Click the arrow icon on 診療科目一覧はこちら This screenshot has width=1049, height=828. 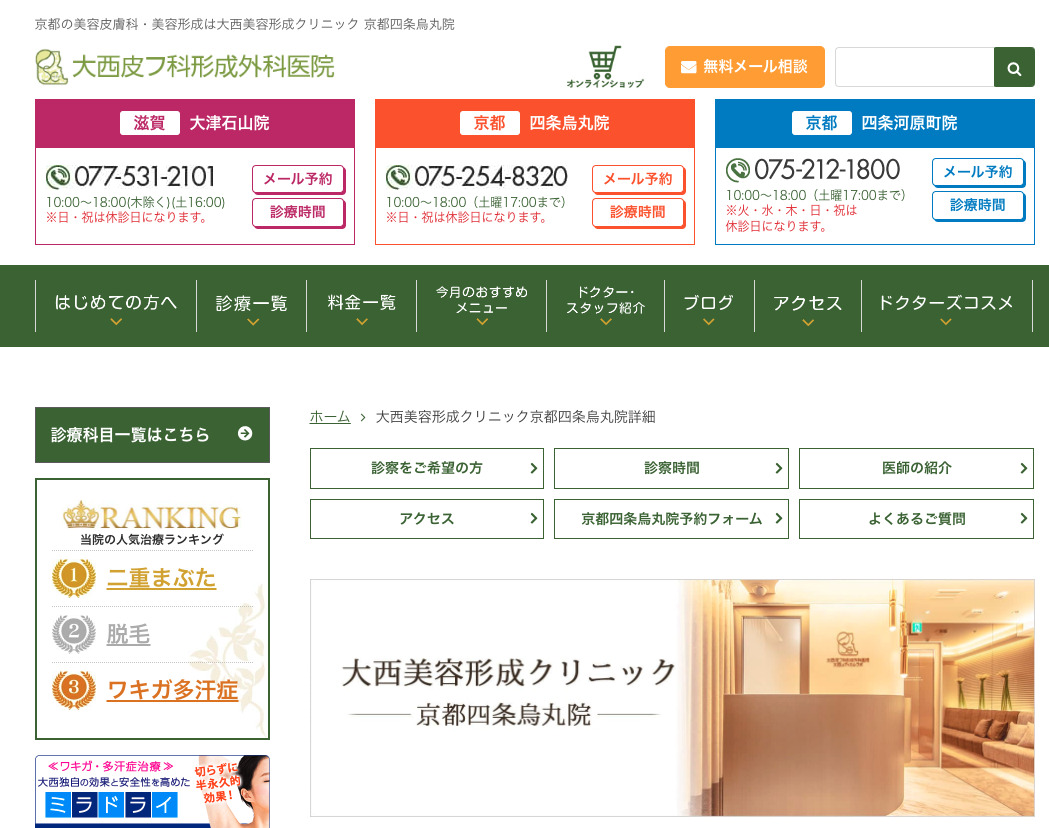pyautogui.click(x=243, y=434)
